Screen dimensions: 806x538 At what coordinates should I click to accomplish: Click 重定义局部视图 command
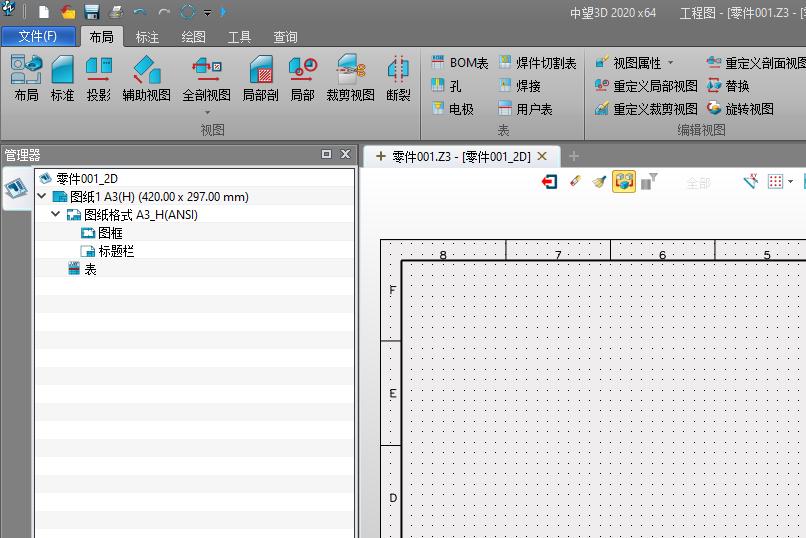pos(646,86)
